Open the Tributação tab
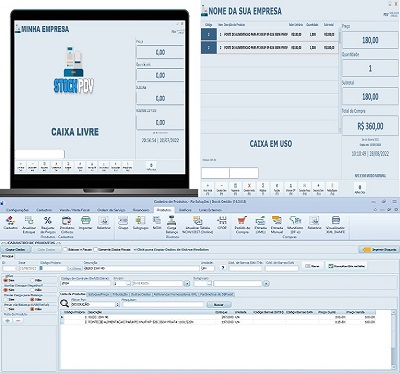The width and height of the screenshot is (400, 374). [120, 294]
